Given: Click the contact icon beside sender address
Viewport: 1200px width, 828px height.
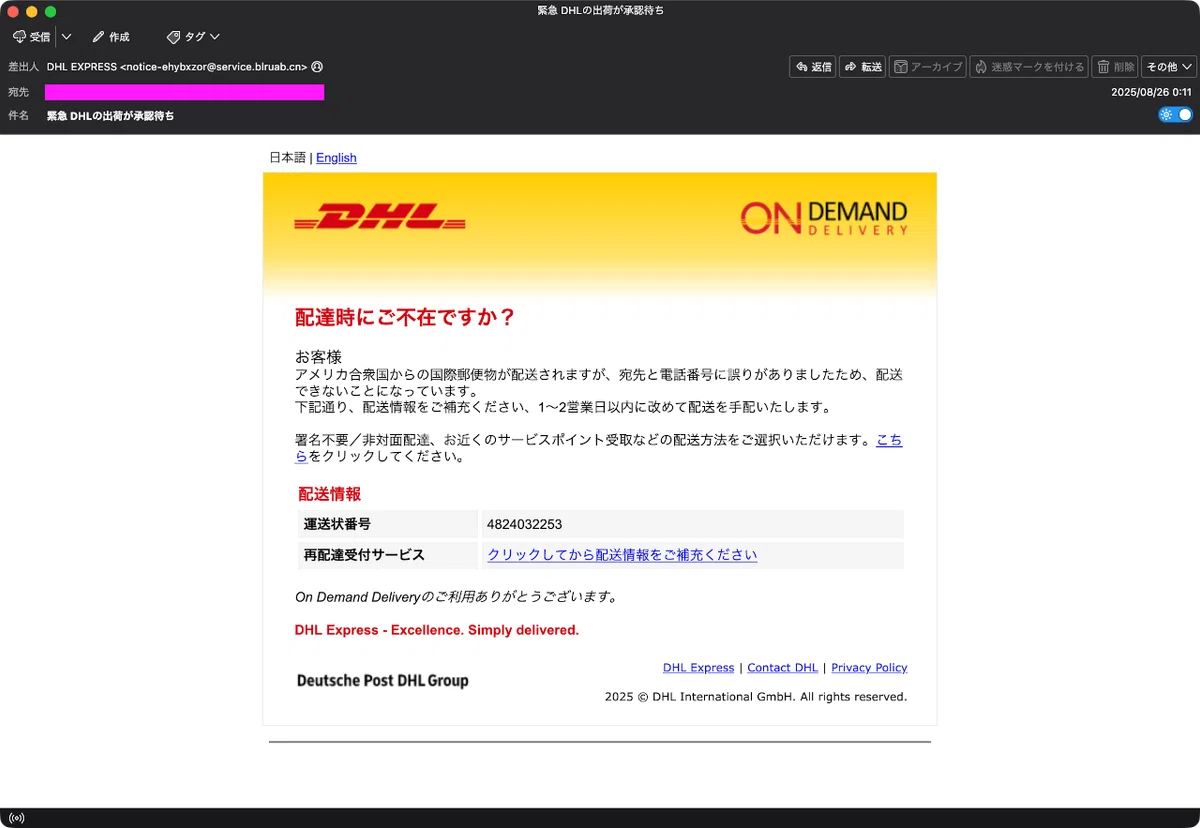Looking at the screenshot, I should click(317, 67).
